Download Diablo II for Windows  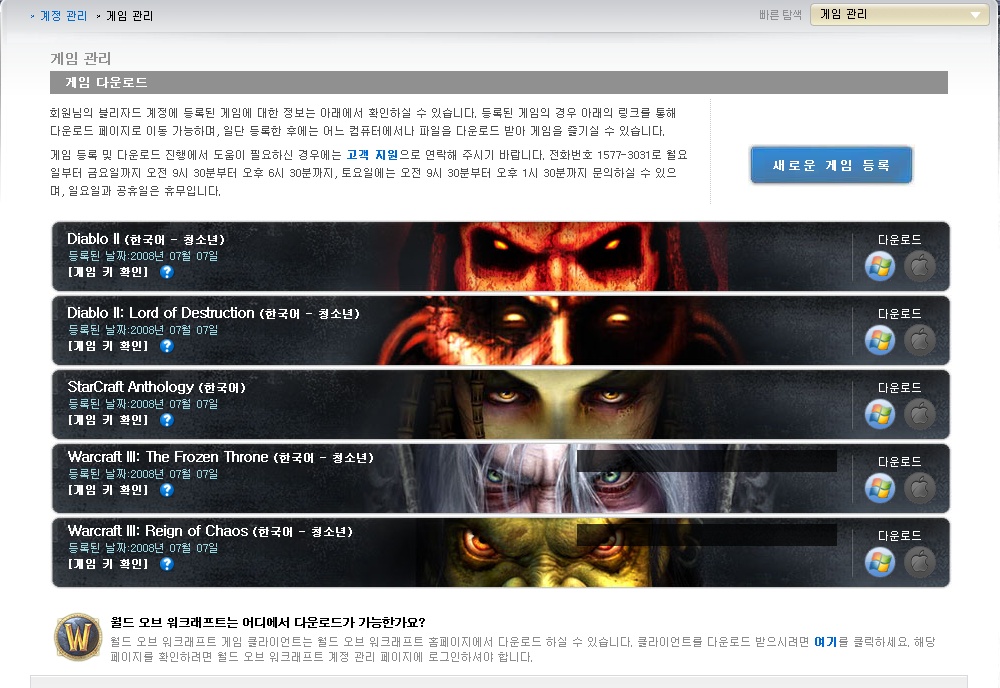(879, 267)
